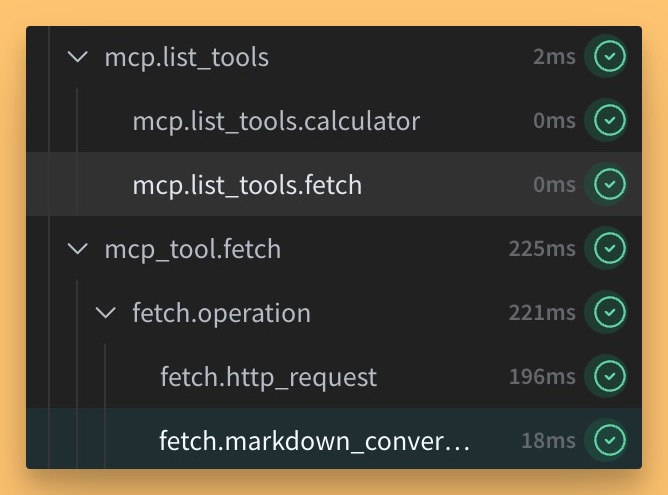
Task: Collapse the mcp.list_tools span group
Action: tap(78, 57)
